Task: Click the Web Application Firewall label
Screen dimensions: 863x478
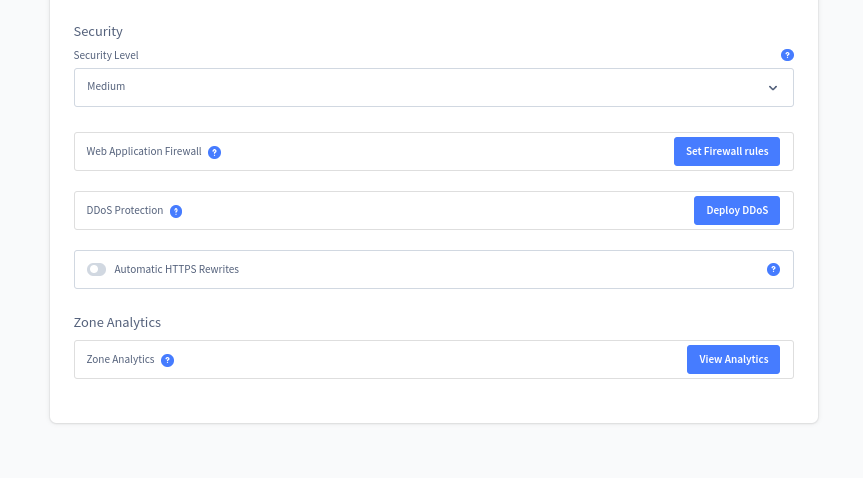Action: pyautogui.click(x=144, y=151)
